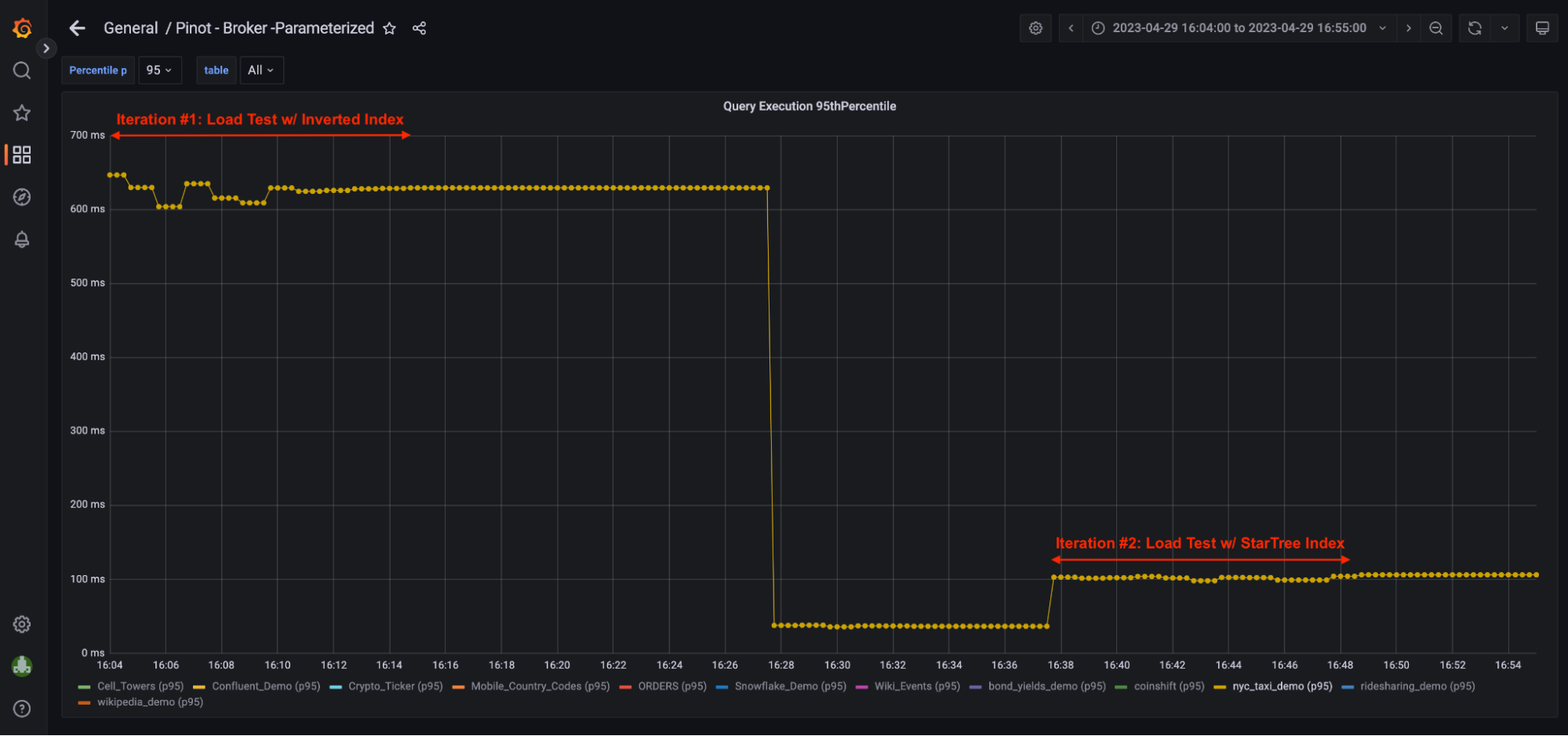Hide the Cell_Towers series in the legend

[140, 686]
